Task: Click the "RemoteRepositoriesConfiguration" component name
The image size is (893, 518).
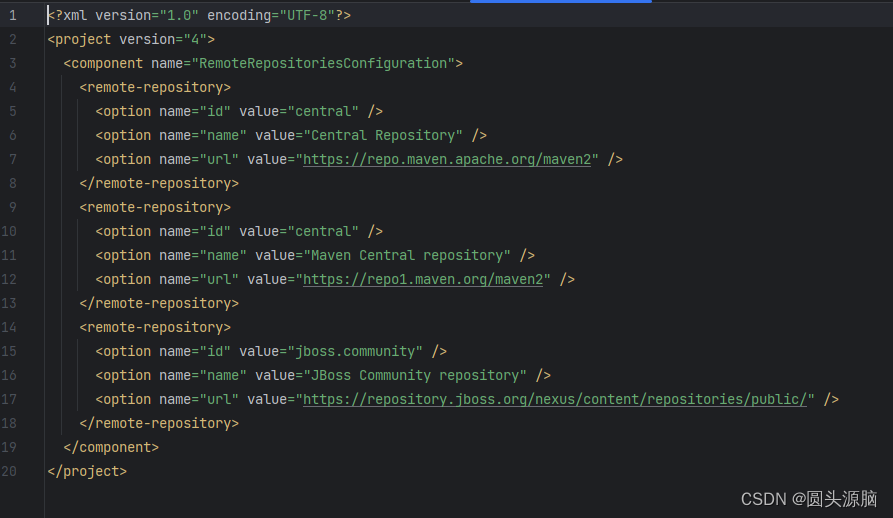Action: (323, 63)
